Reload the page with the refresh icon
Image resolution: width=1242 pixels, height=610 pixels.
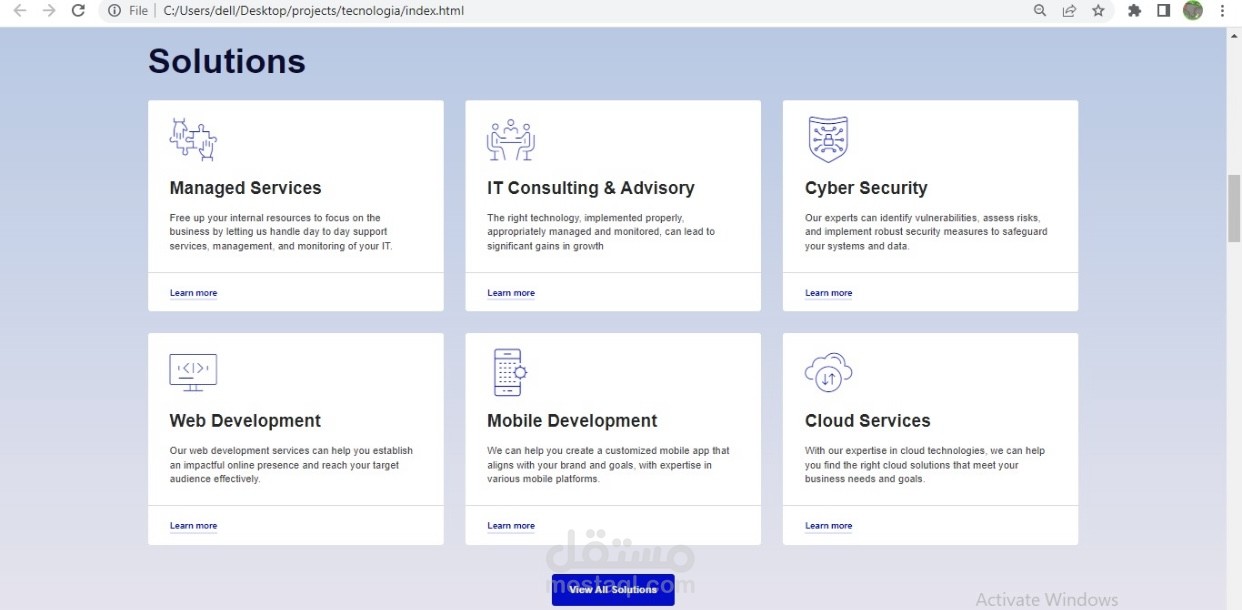point(78,11)
